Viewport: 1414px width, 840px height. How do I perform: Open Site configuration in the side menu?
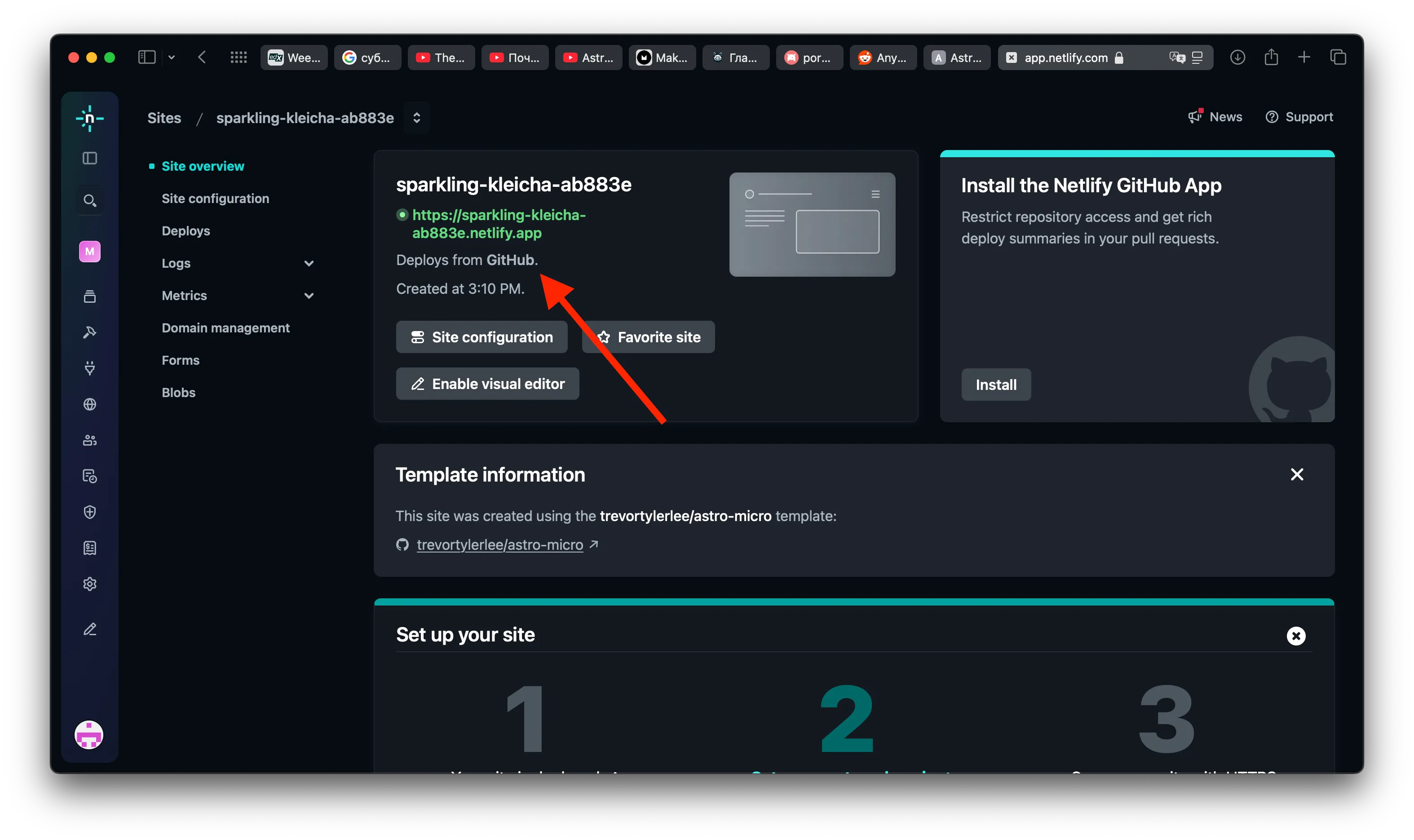point(215,198)
